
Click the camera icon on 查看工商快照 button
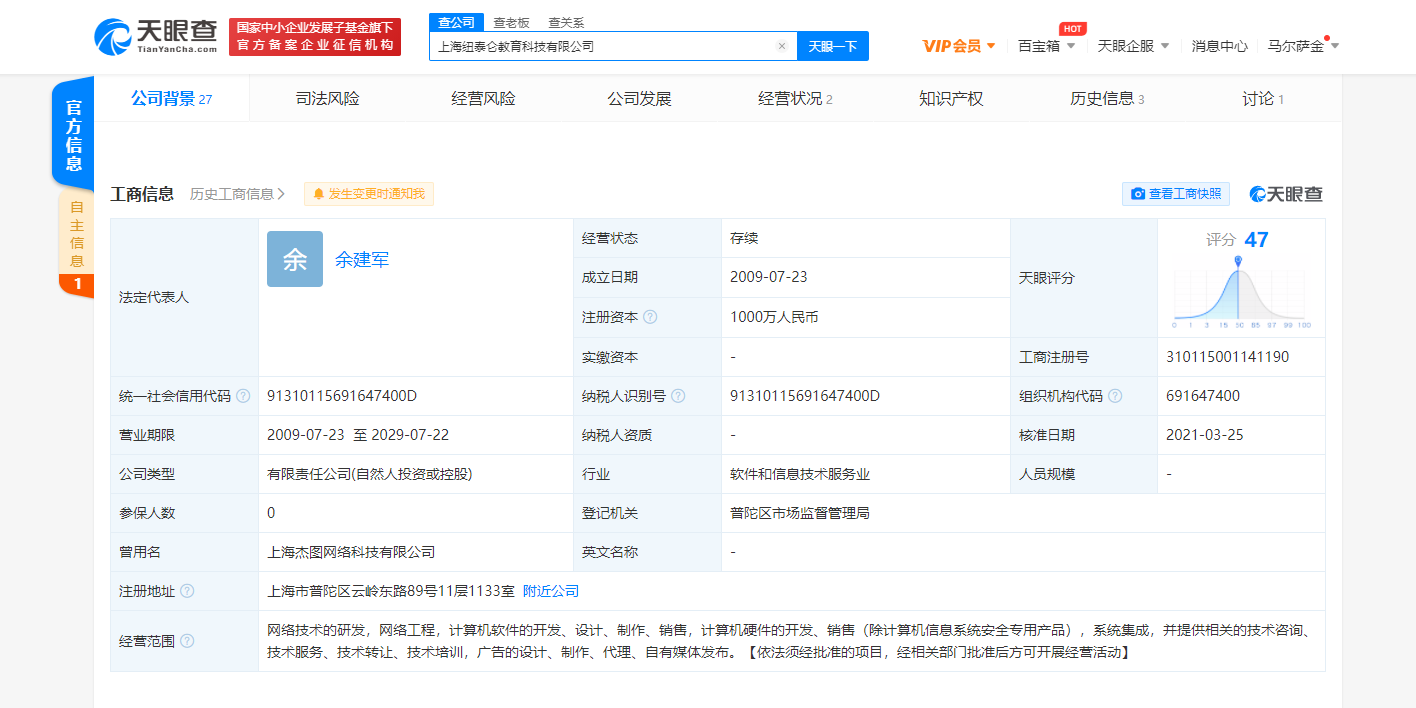click(1139, 193)
